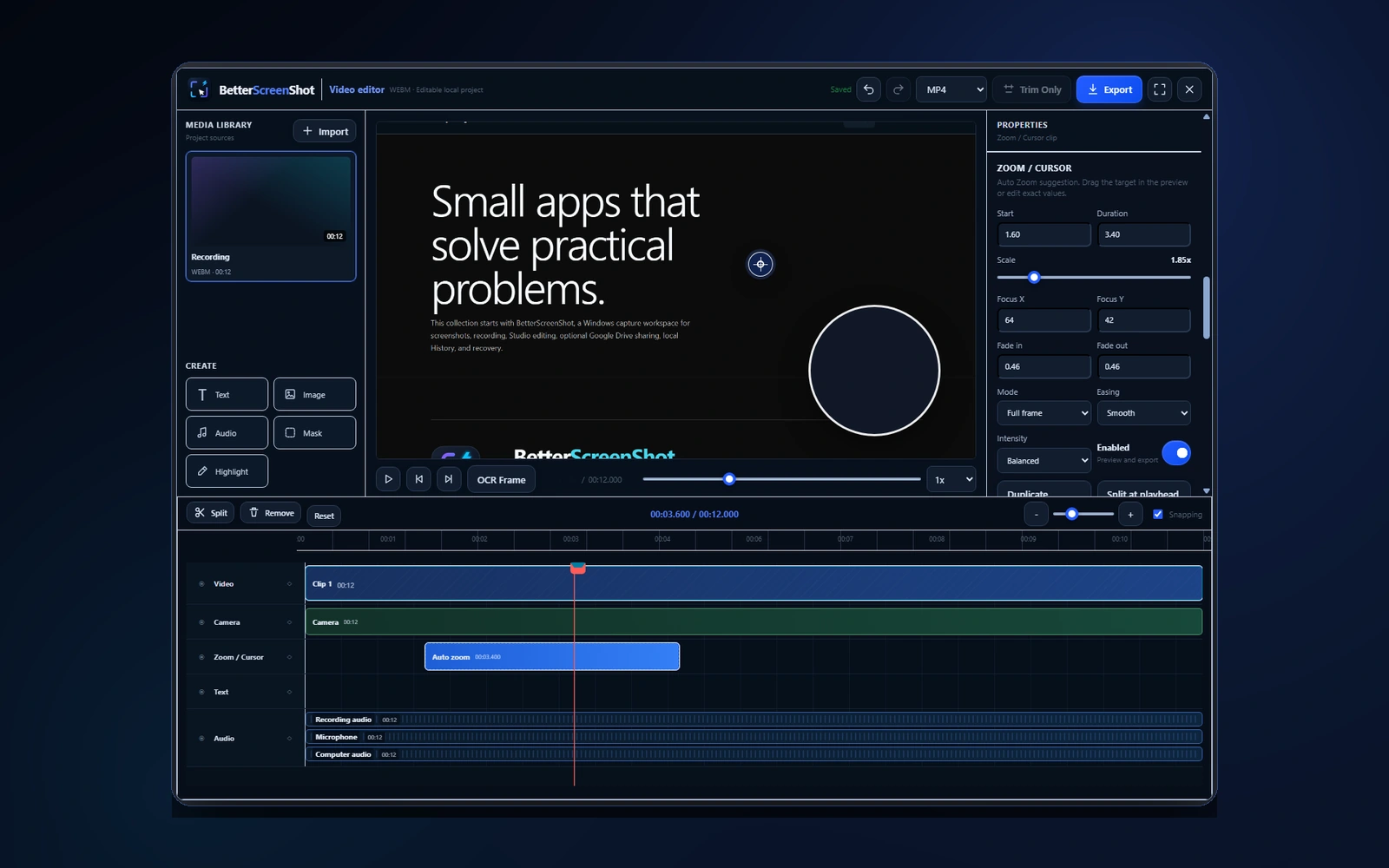
Task: Toggle visibility of the Camera track
Action: pos(201,622)
